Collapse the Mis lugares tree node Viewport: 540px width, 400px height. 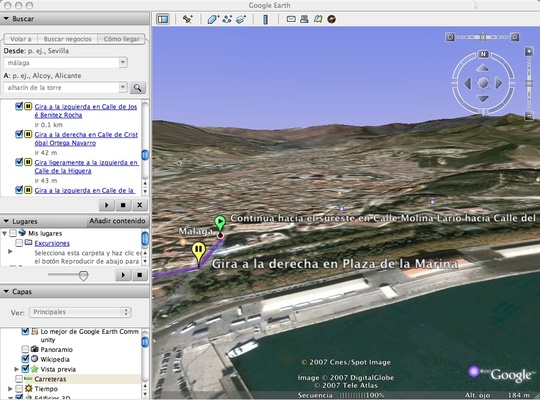4,233
